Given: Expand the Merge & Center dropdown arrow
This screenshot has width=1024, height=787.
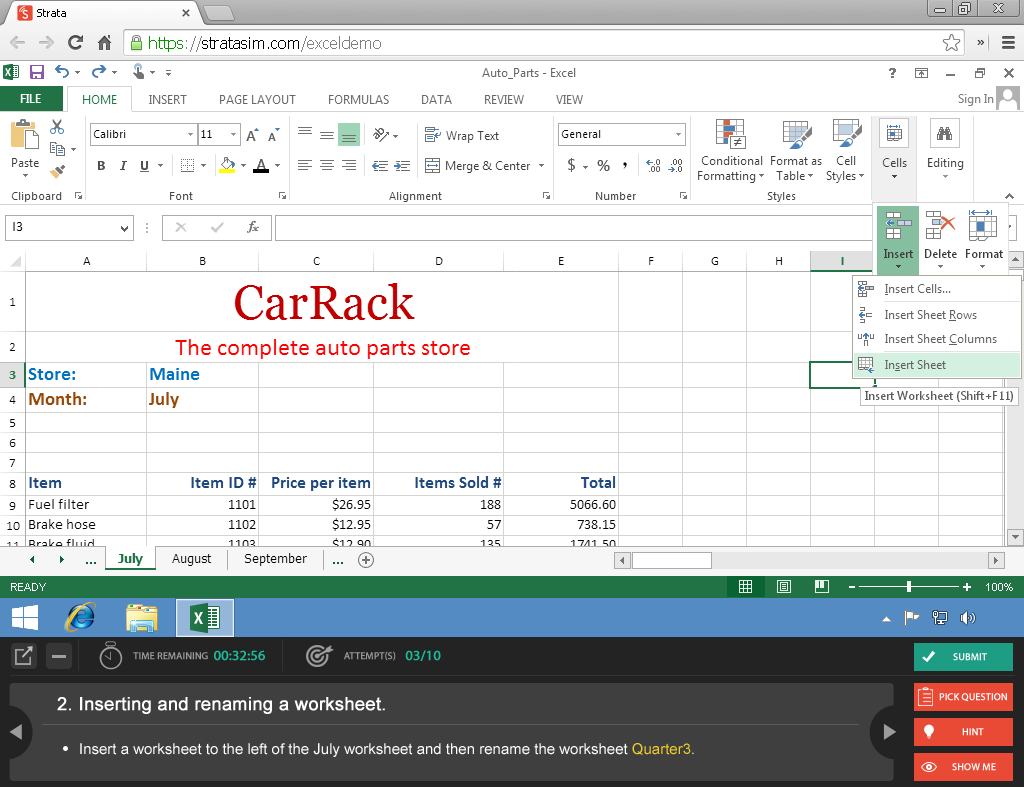Looking at the screenshot, I should (541, 166).
